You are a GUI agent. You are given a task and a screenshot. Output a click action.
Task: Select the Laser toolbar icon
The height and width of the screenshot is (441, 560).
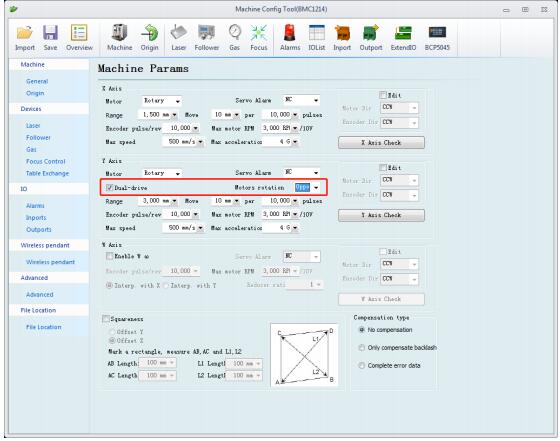click(x=179, y=33)
